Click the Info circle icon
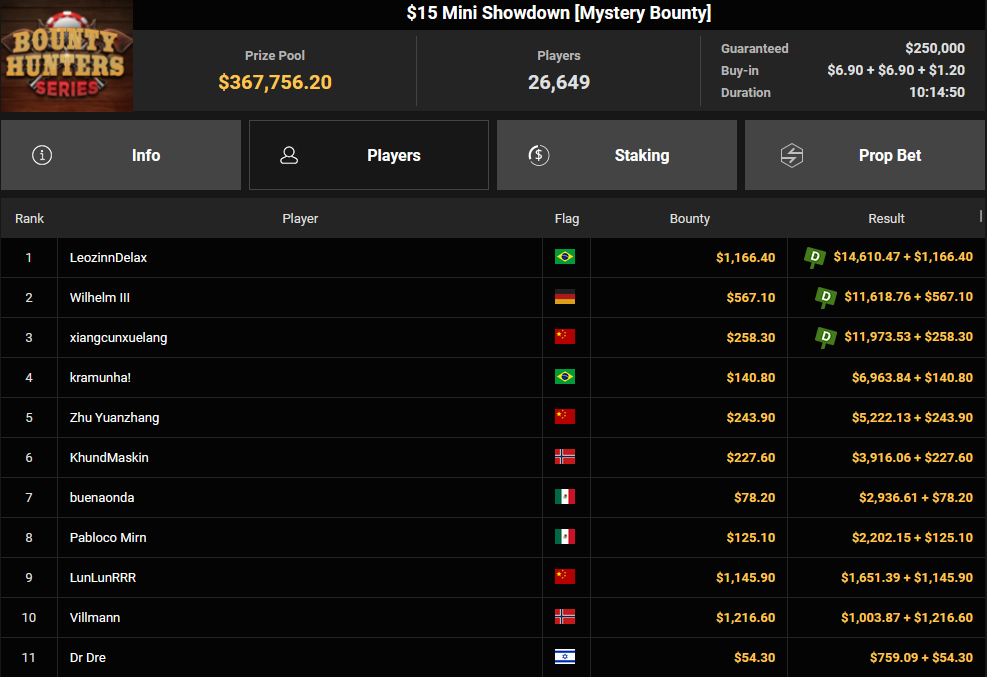This screenshot has width=987, height=677. 42,155
